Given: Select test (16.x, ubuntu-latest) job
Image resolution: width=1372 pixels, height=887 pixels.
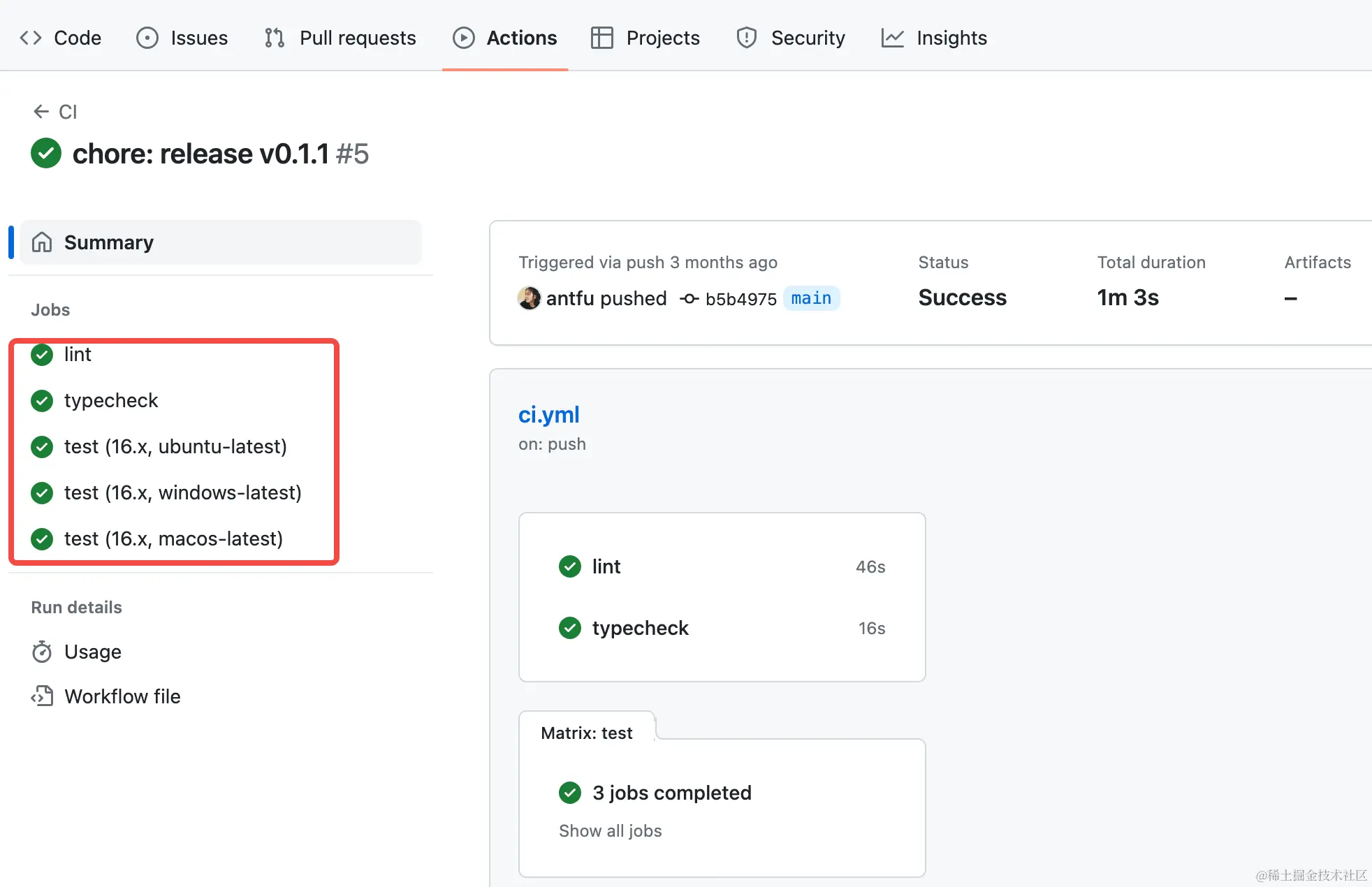Looking at the screenshot, I should pos(175,446).
